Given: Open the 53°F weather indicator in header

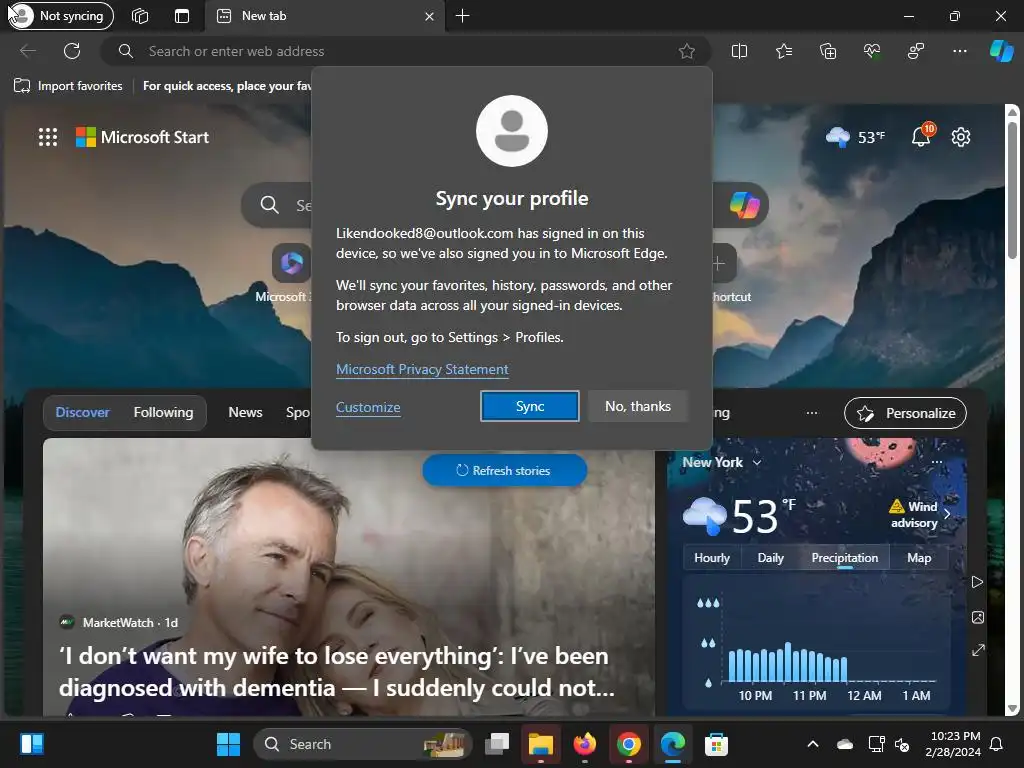Looking at the screenshot, I should [x=855, y=137].
